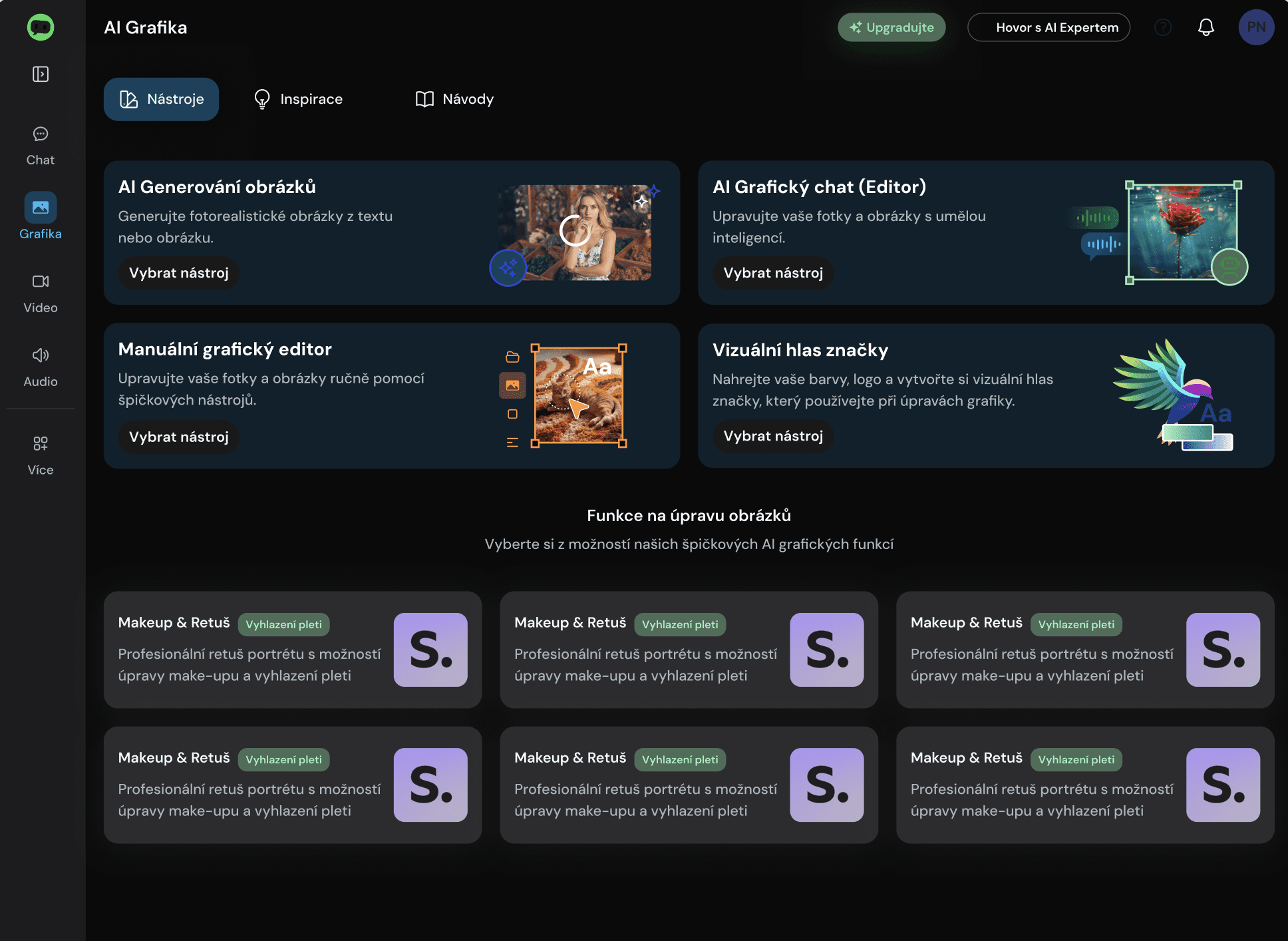Open the first Makeup & Retuš card
This screenshot has width=1288, height=941.
[292, 650]
